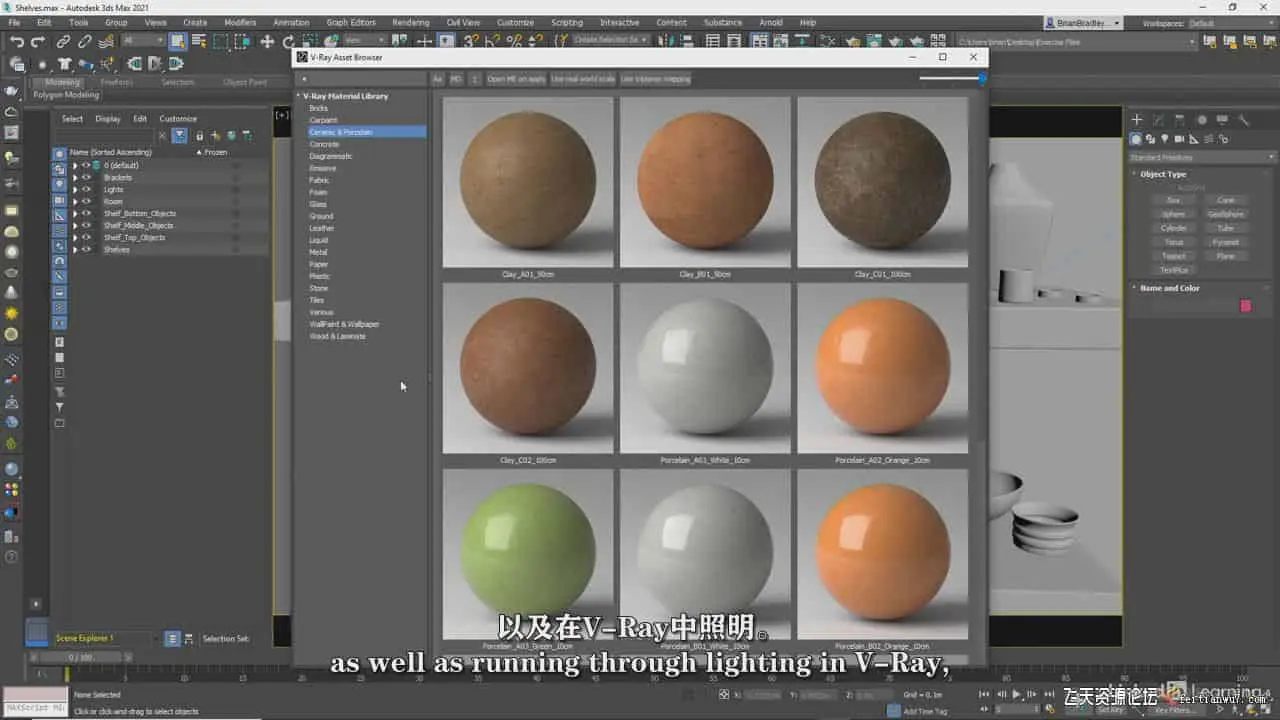
Task: Hide the Room layer using its eye icon
Action: pos(87,201)
